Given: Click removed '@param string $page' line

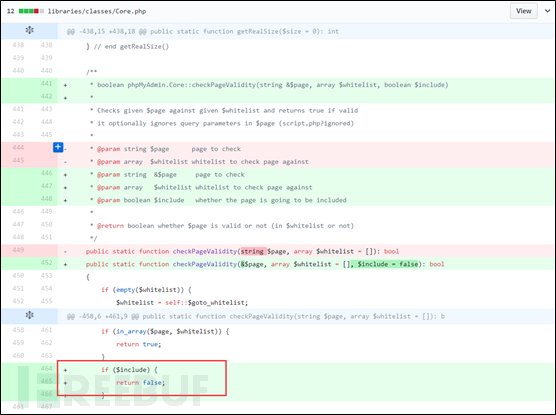Looking at the screenshot, I should [165, 149].
